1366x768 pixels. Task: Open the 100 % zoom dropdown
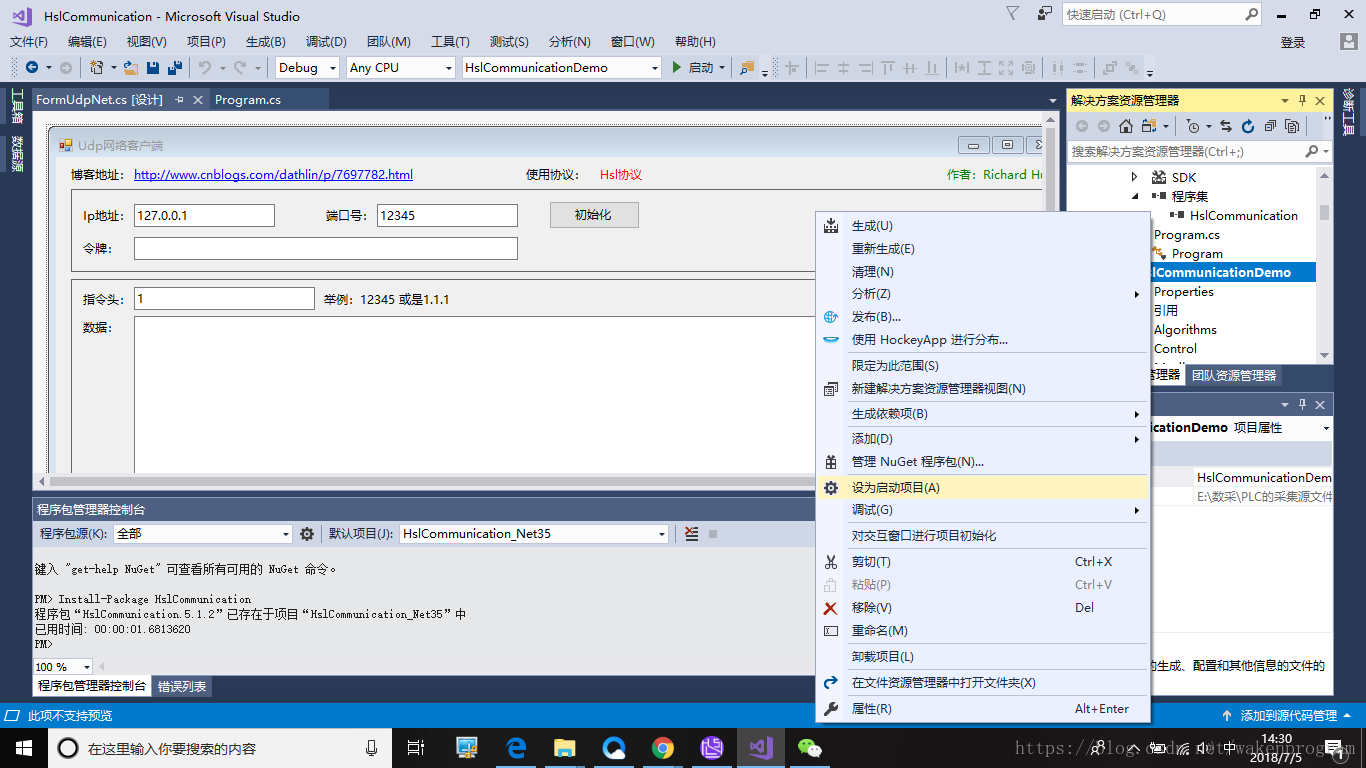[86, 667]
